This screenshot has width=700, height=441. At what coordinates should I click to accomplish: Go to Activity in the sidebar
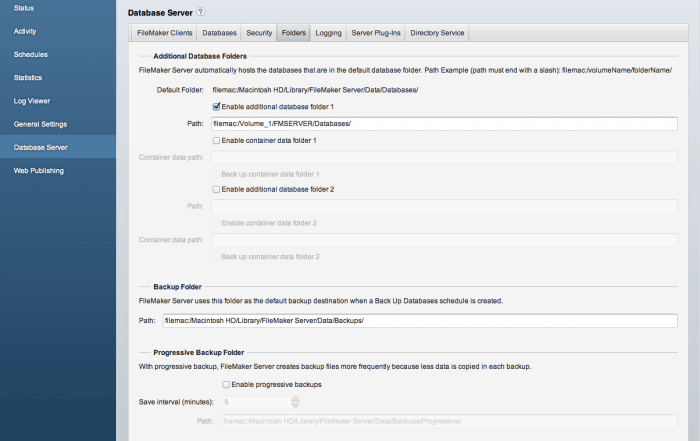pyautogui.click(x=25, y=31)
